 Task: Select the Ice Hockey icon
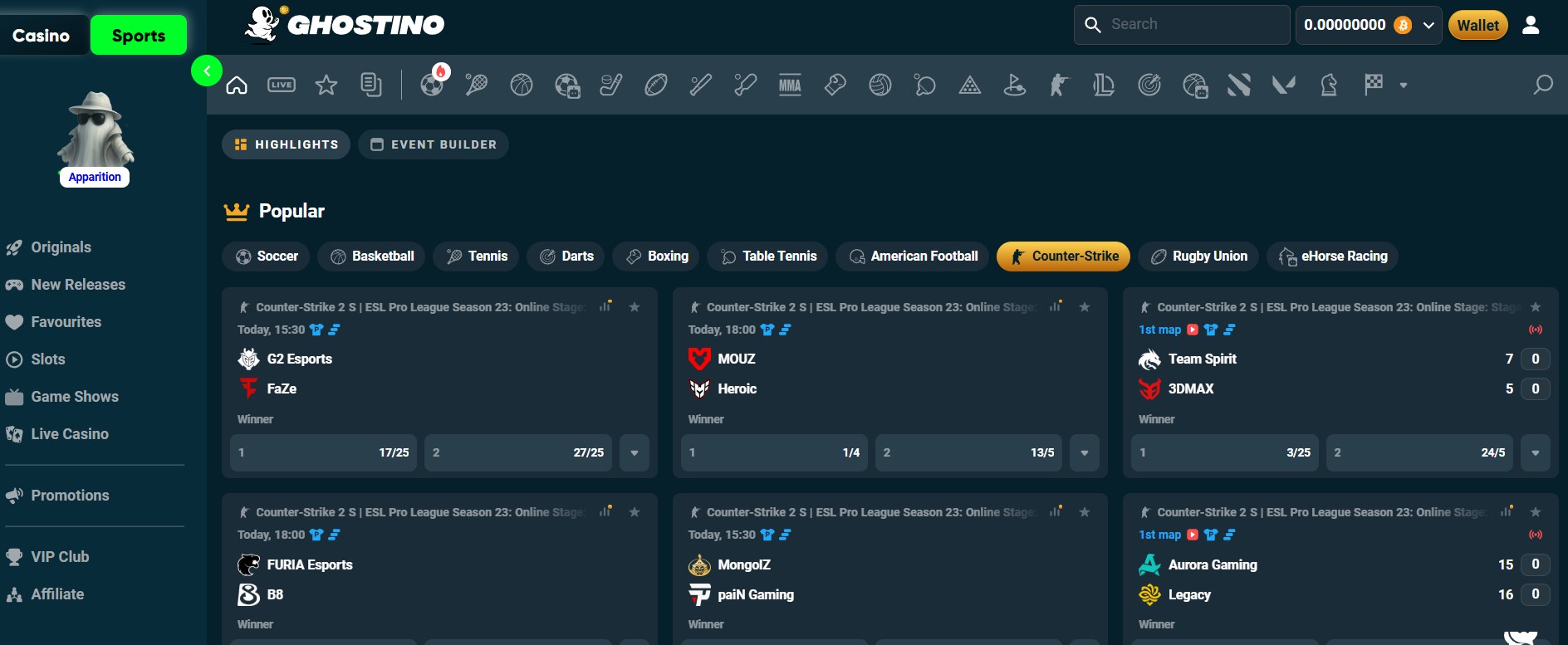611,85
